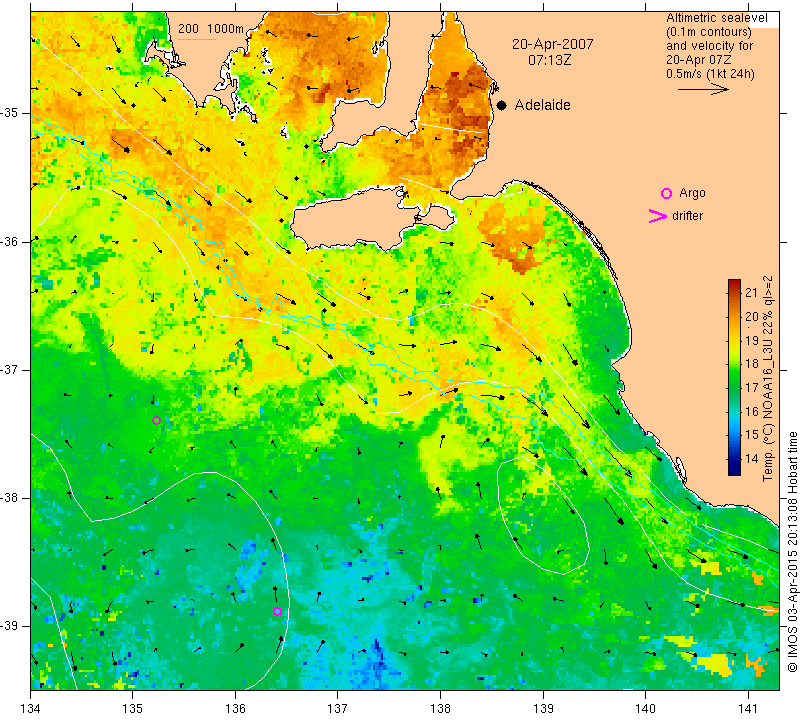Click the '-36' latitude axis label
The image size is (800, 720).
[x=9, y=241]
